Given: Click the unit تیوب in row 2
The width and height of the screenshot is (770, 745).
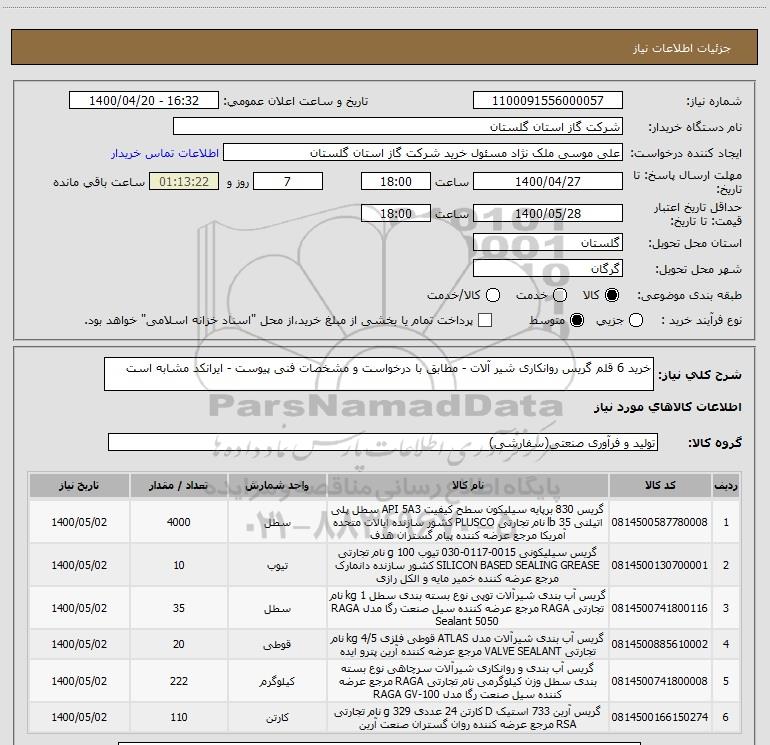Looking at the screenshot, I should tap(277, 566).
